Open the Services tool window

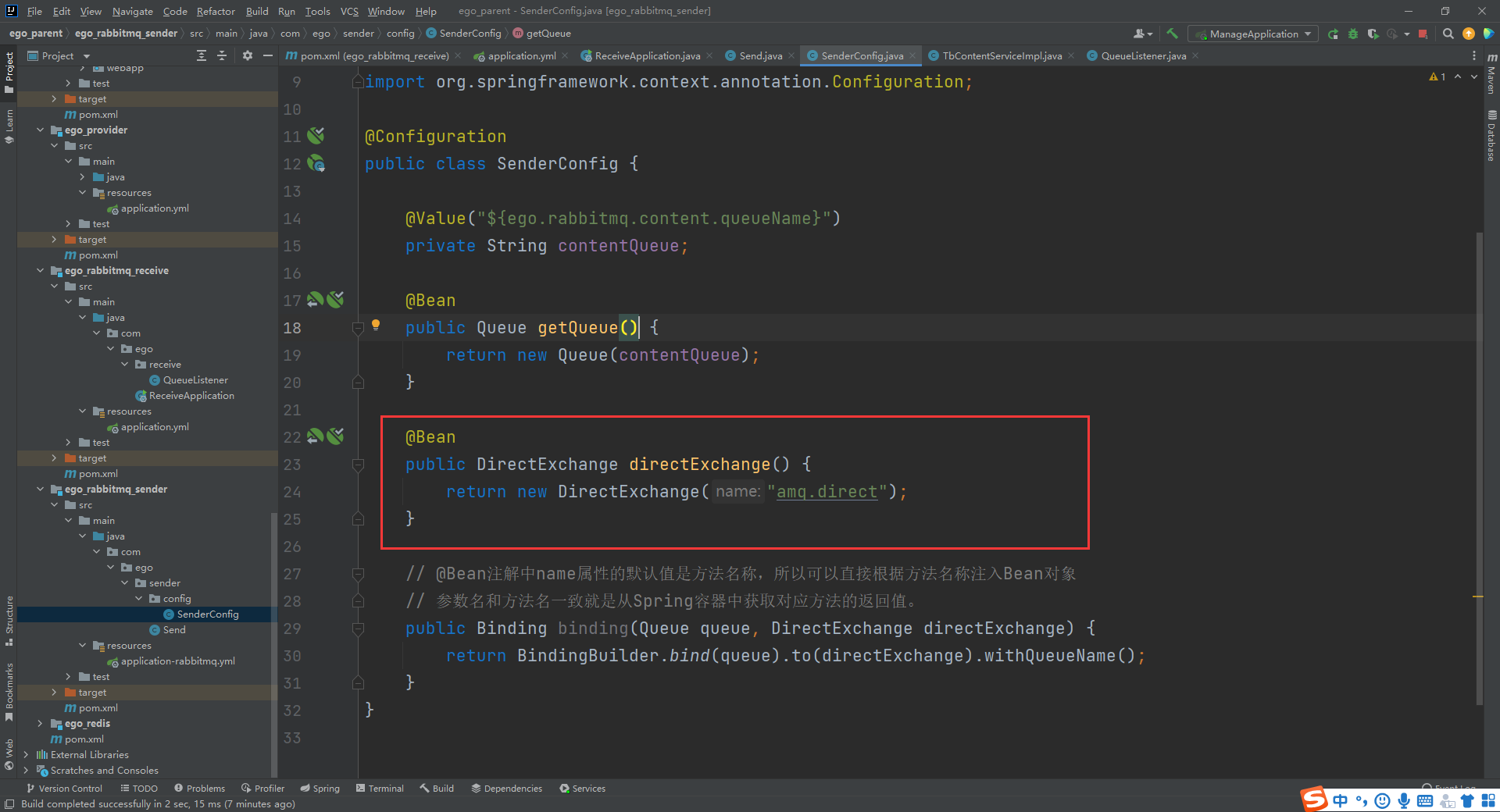pos(582,789)
